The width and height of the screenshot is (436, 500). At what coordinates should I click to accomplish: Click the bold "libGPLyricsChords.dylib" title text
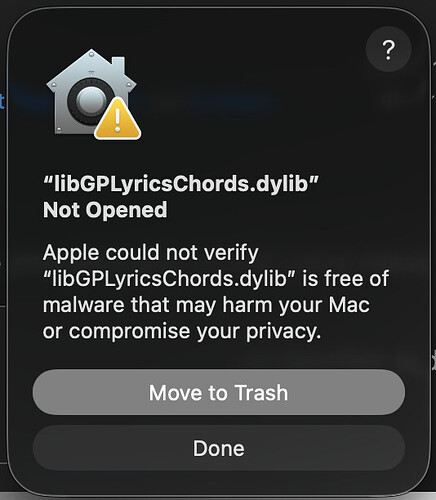(181, 183)
